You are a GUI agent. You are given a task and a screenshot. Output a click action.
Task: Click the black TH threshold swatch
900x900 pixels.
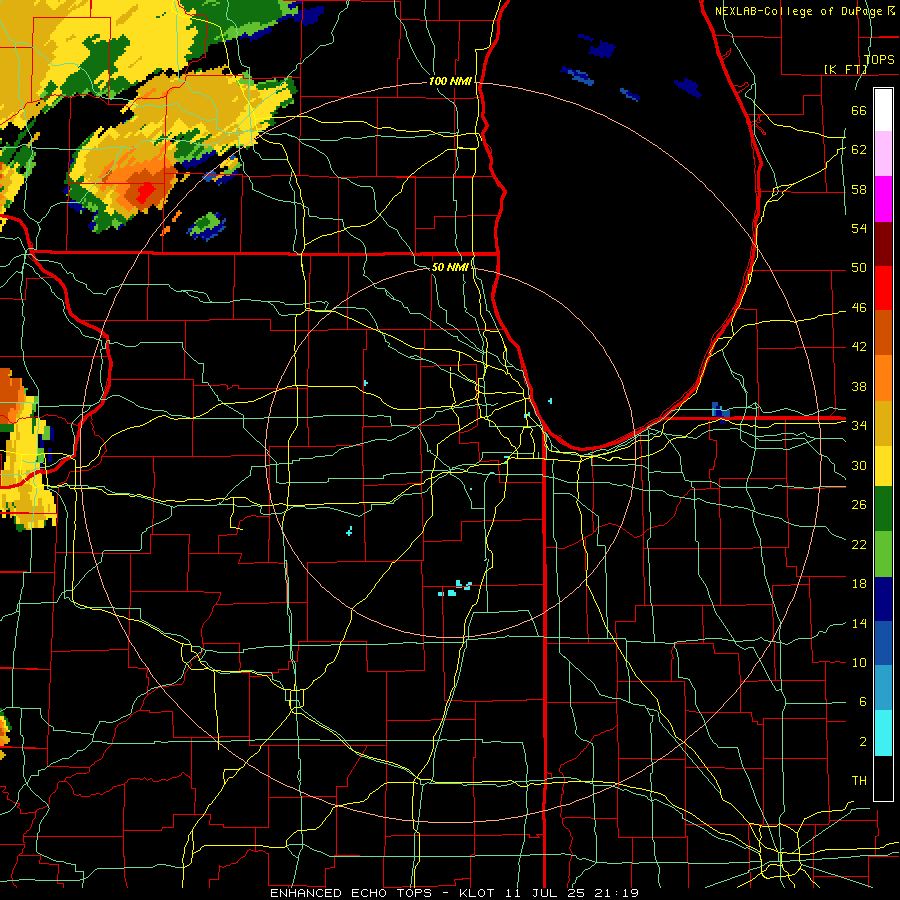point(883,778)
